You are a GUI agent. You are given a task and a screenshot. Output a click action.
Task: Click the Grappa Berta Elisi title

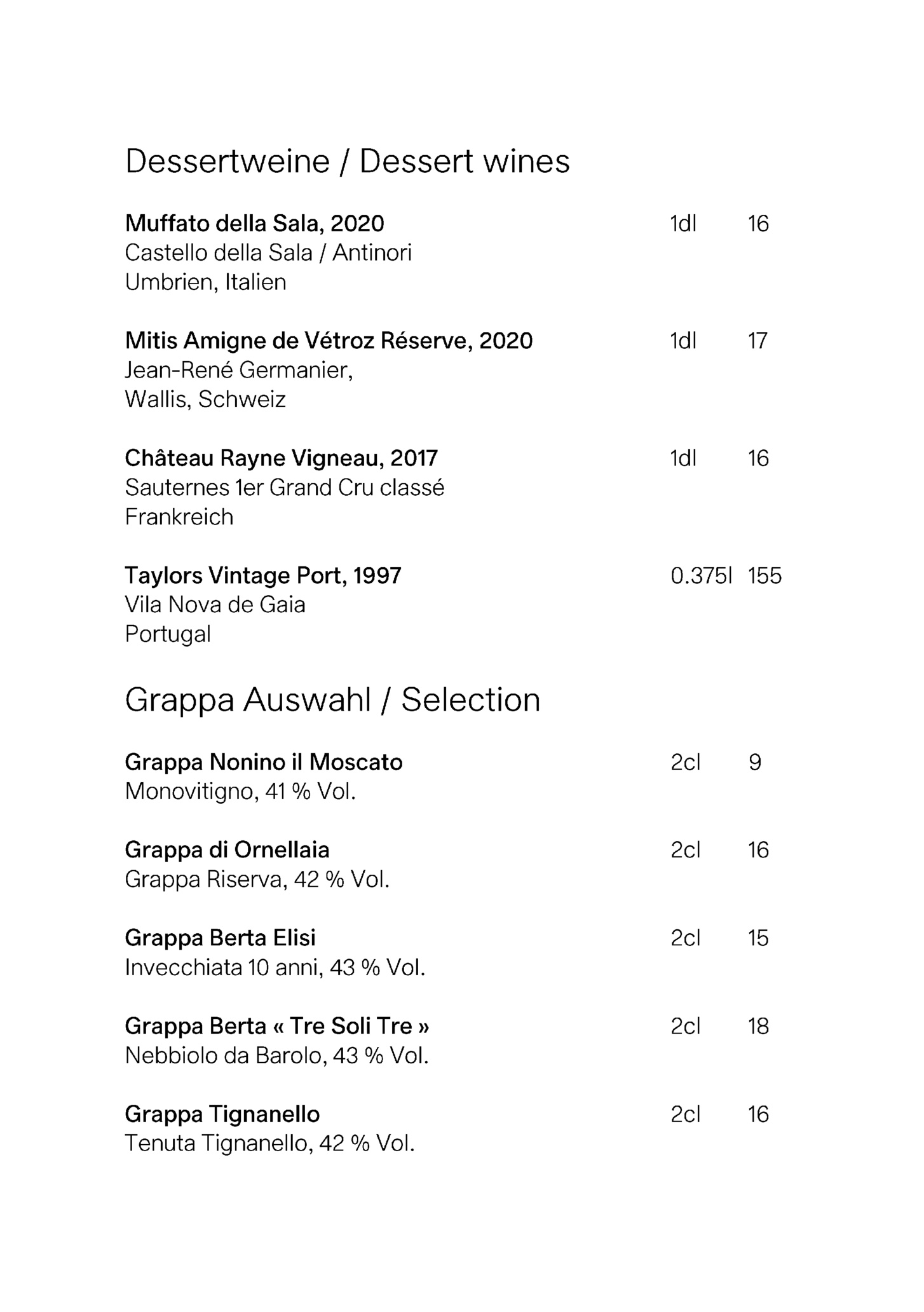pyautogui.click(x=220, y=938)
